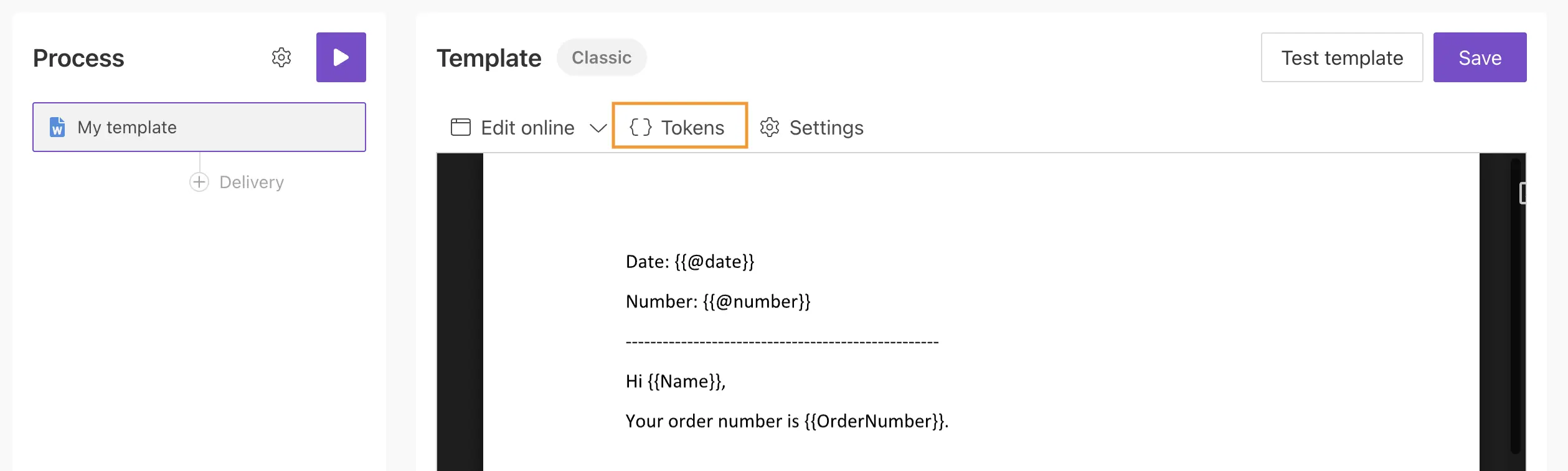Click the Template heading
Viewport: 1568px width, 471px height.
[x=489, y=57]
